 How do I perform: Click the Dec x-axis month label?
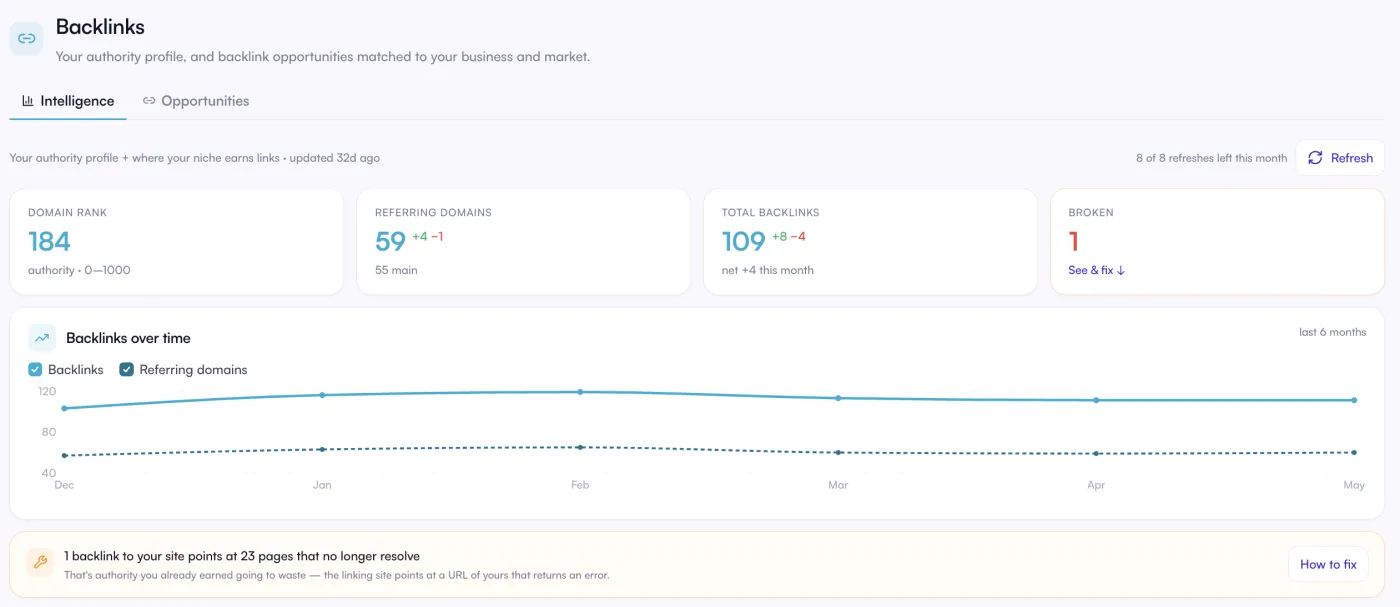(x=64, y=485)
